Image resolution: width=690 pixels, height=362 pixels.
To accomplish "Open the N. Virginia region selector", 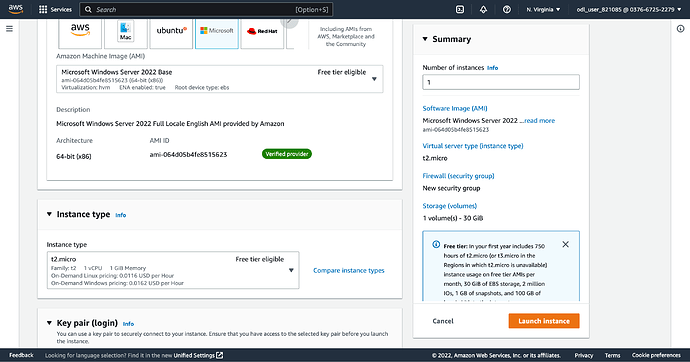I will click(x=543, y=9).
